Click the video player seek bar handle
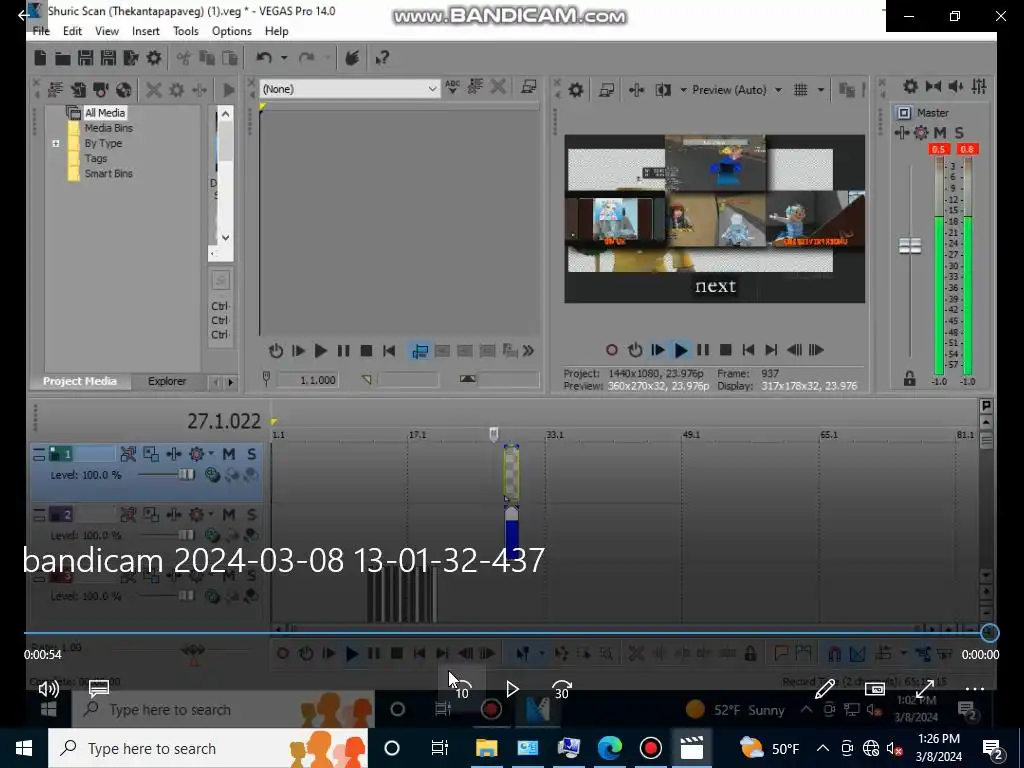Viewport: 1024px width, 768px height. [x=989, y=632]
